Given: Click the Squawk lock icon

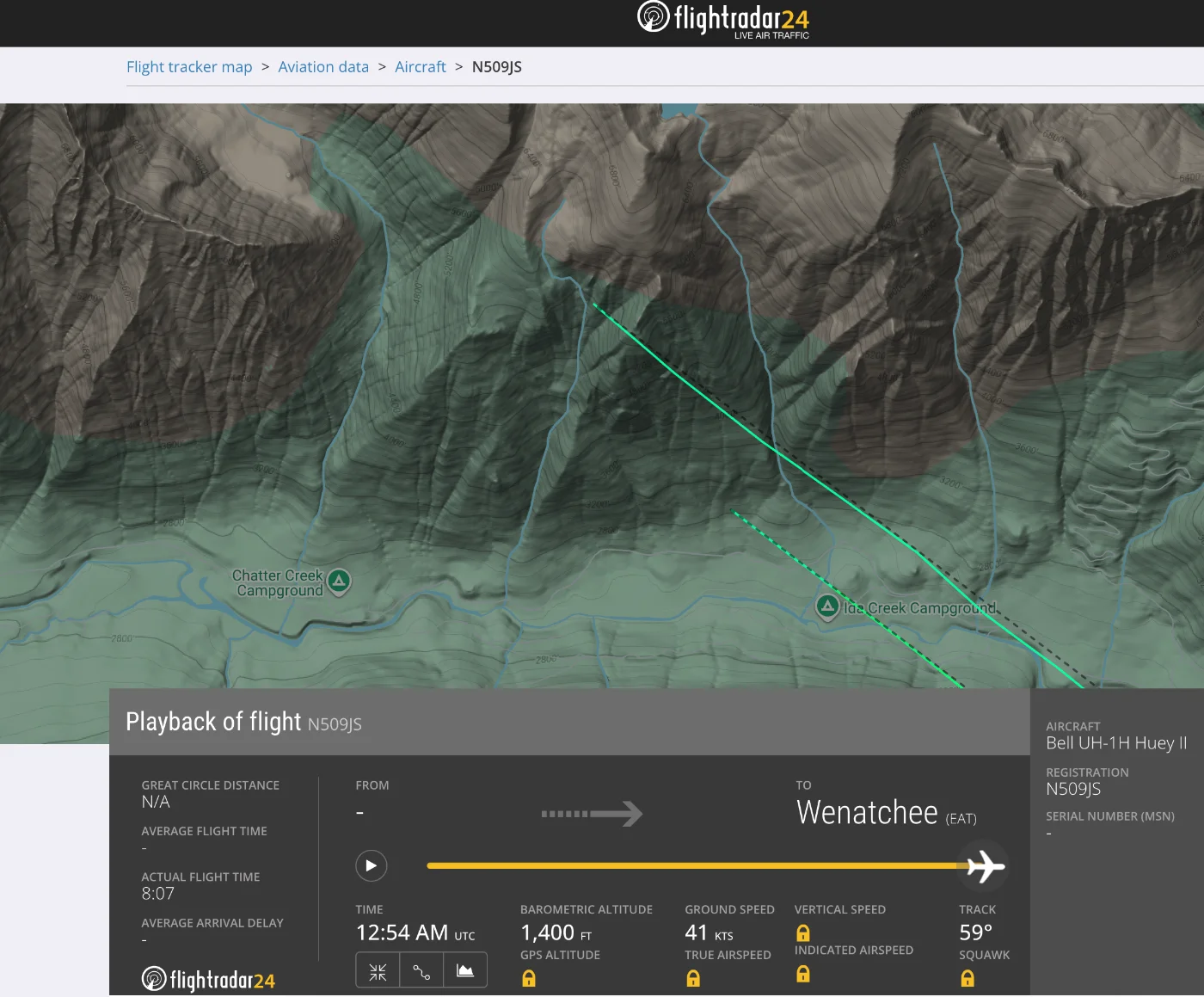Looking at the screenshot, I should pyautogui.click(x=967, y=978).
